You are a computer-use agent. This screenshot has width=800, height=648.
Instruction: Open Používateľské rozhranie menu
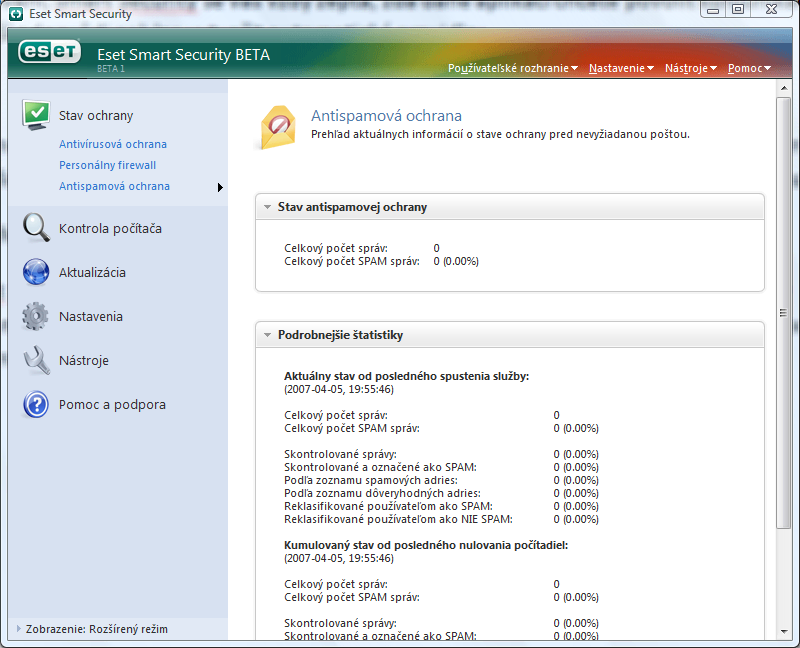513,68
